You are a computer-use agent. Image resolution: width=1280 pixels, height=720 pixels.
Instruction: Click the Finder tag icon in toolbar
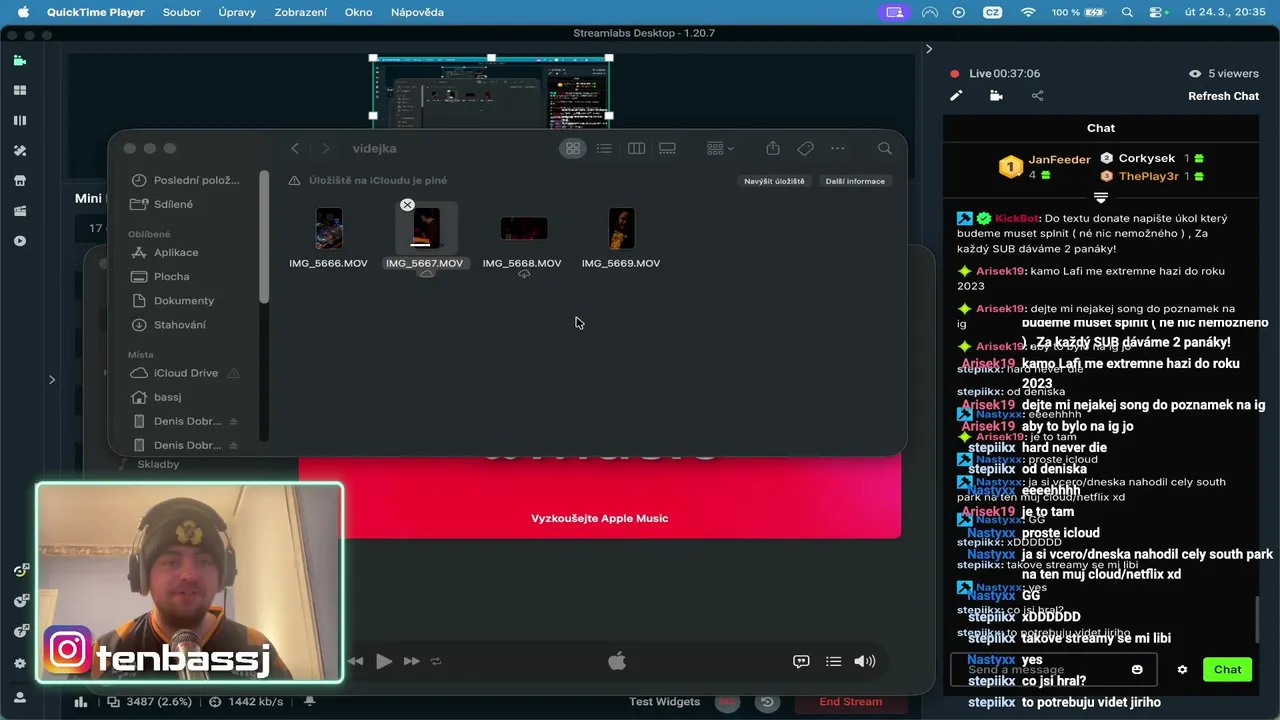tap(805, 148)
